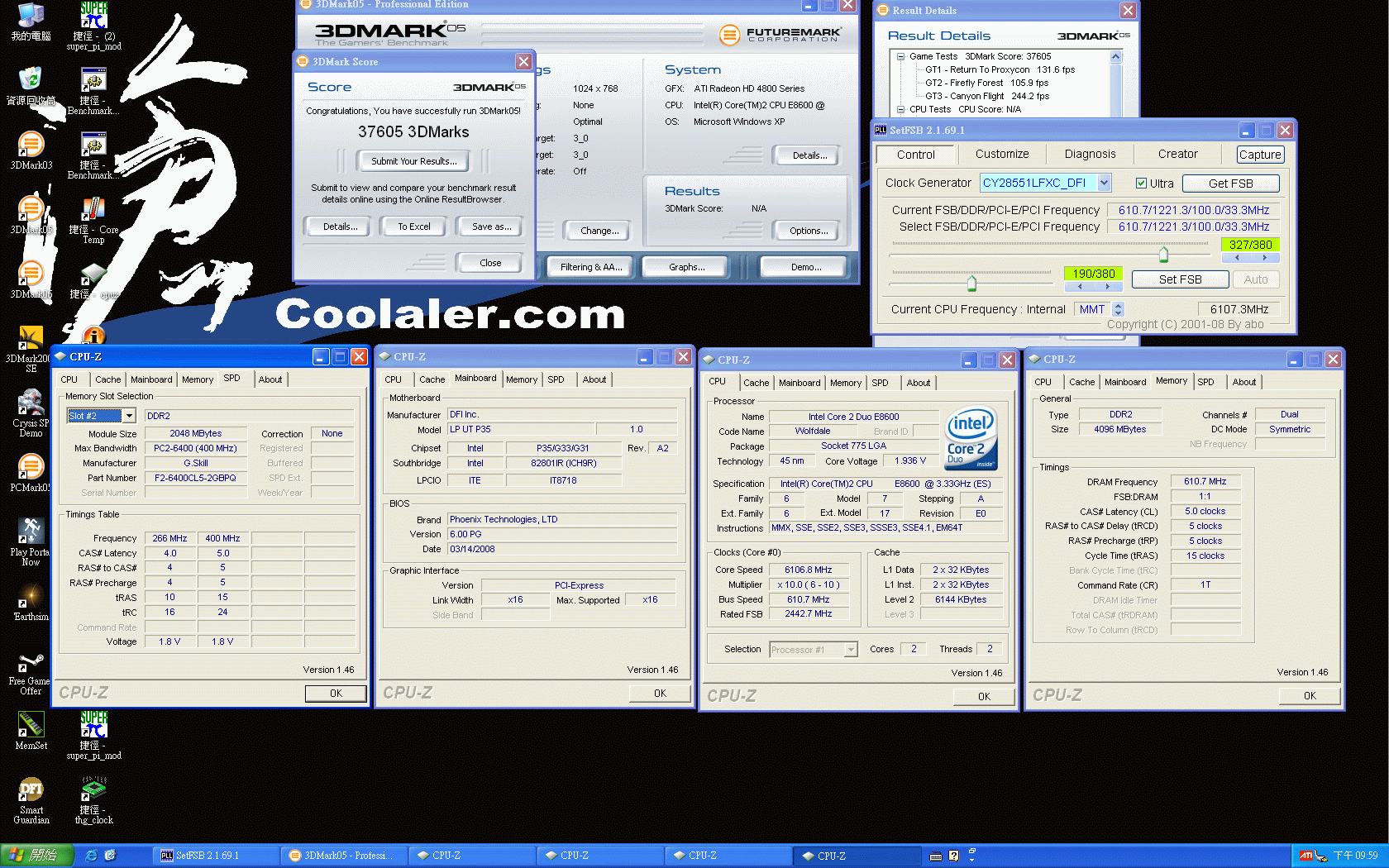Open the Earthsim desktop icon

31,602
